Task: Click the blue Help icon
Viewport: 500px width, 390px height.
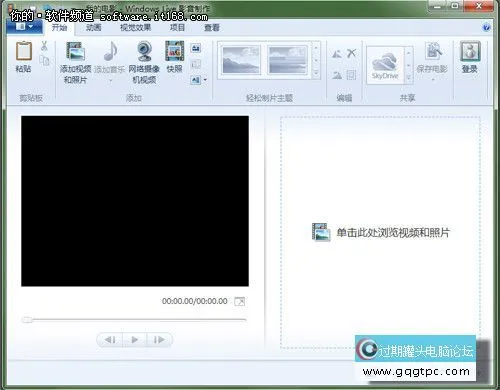Action: (486, 28)
